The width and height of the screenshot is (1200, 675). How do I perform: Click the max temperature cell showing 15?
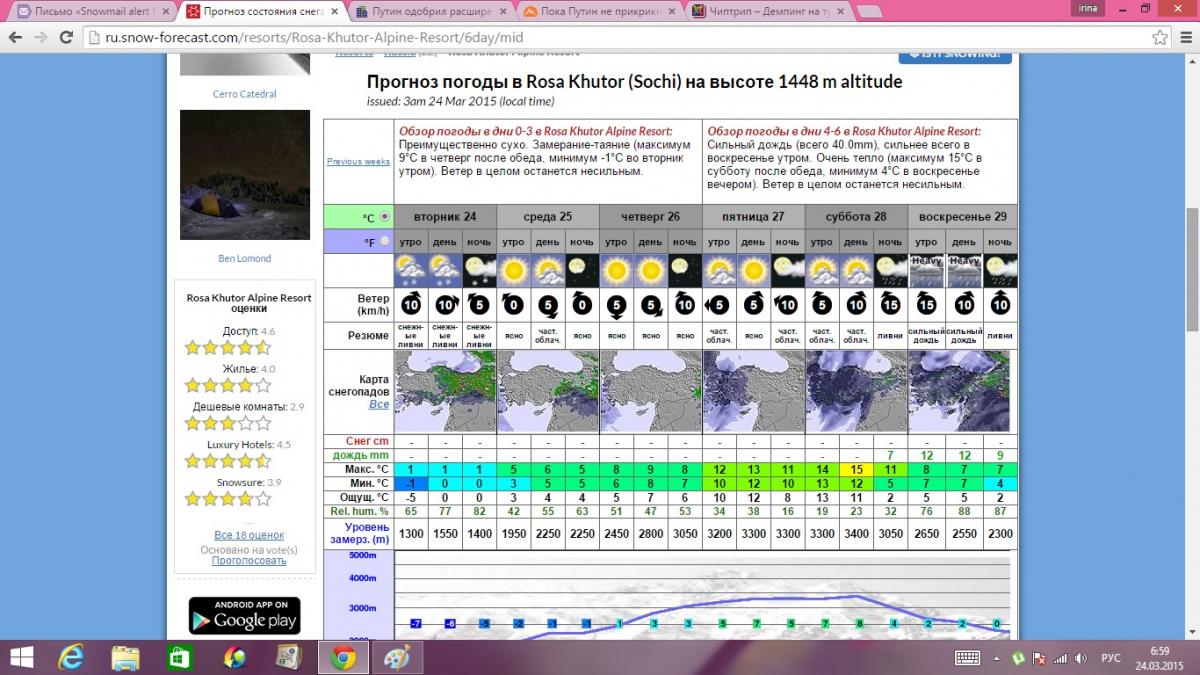pos(856,469)
